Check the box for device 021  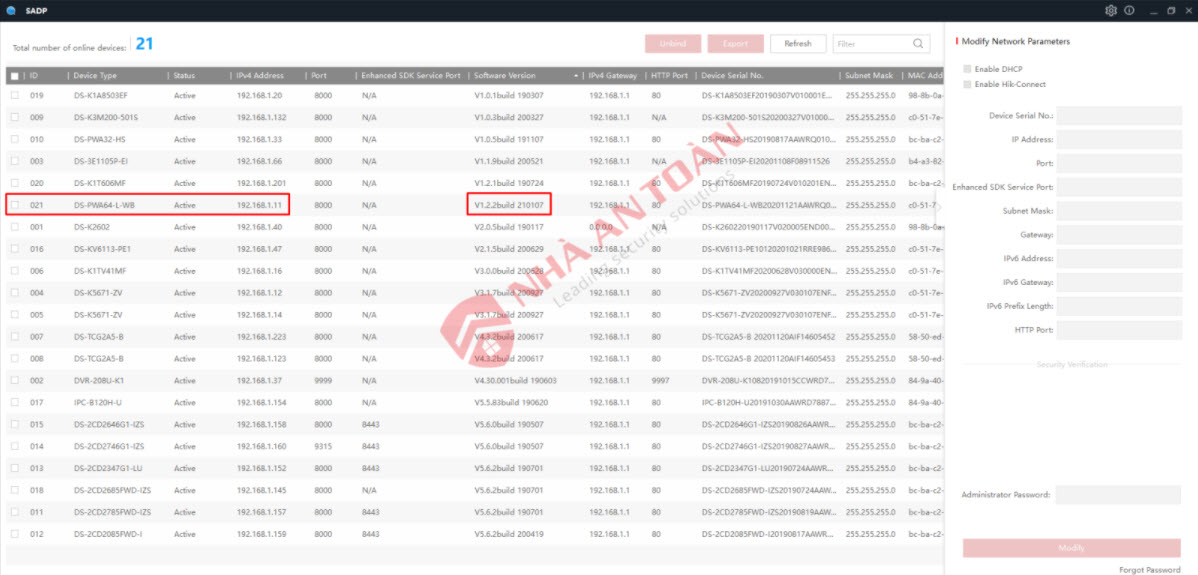coord(15,206)
